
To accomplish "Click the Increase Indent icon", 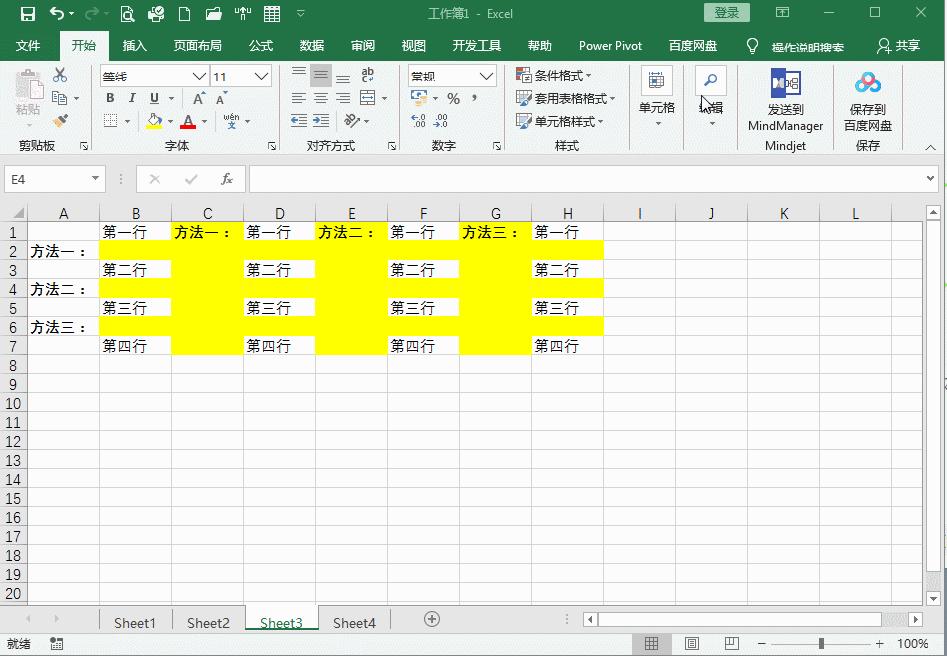I will (x=321, y=121).
